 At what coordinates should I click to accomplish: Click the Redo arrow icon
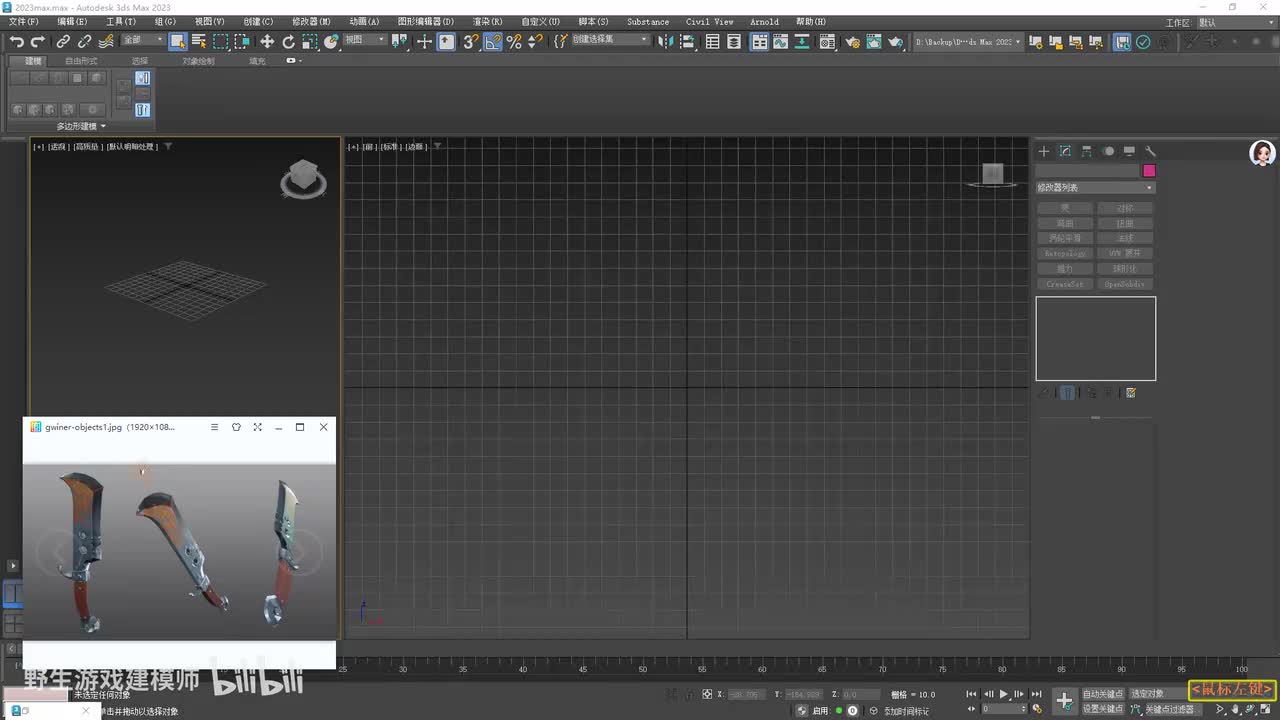pos(38,41)
